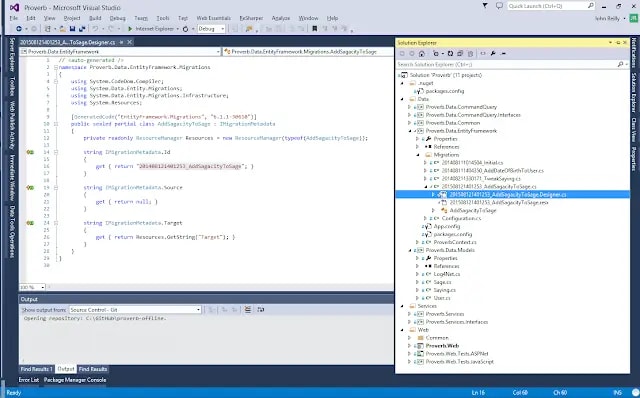Click the Save All toolbar icon
Screen dimensions: 640x398
pyautogui.click(x=82, y=29)
